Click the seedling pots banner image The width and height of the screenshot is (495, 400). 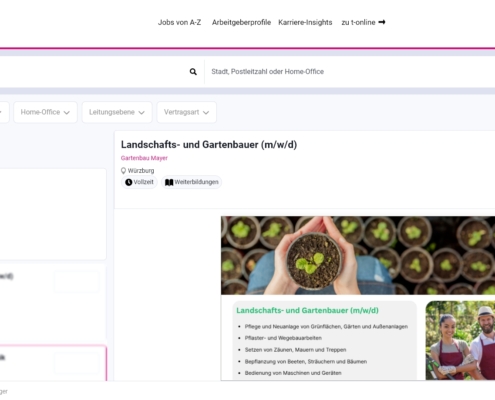(358, 255)
